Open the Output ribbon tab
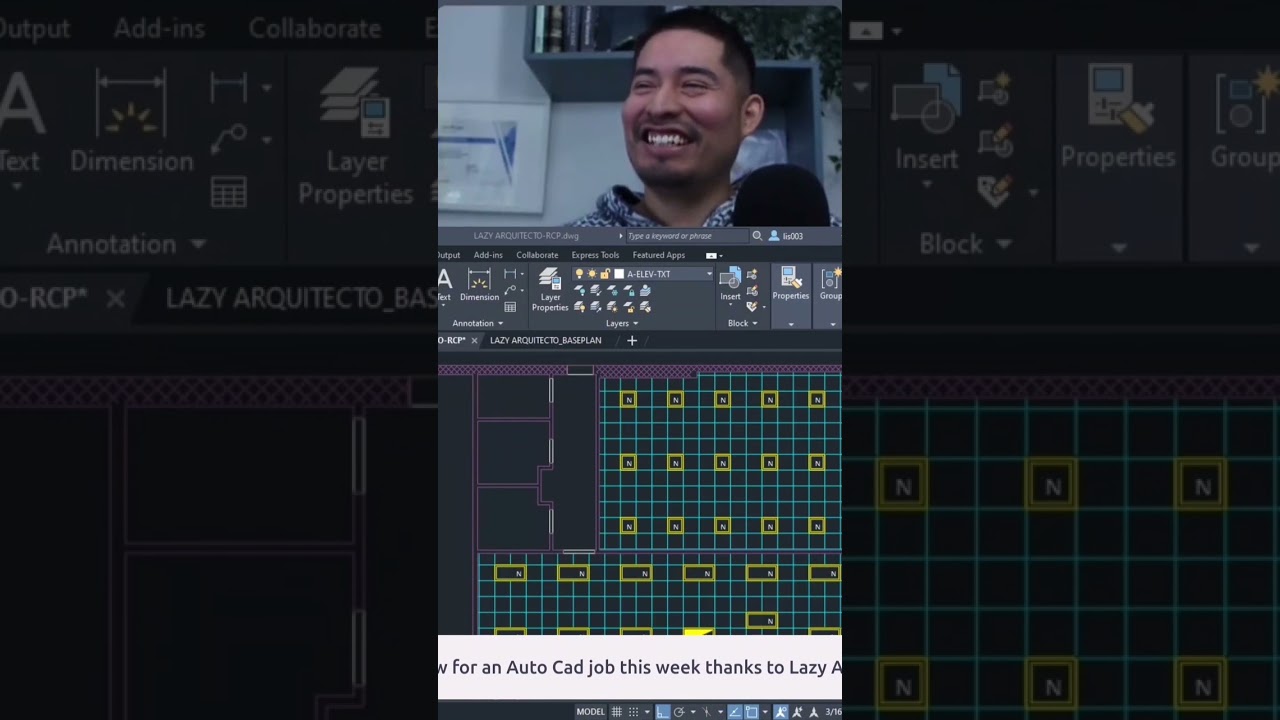Image resolution: width=1280 pixels, height=720 pixels. (x=449, y=255)
